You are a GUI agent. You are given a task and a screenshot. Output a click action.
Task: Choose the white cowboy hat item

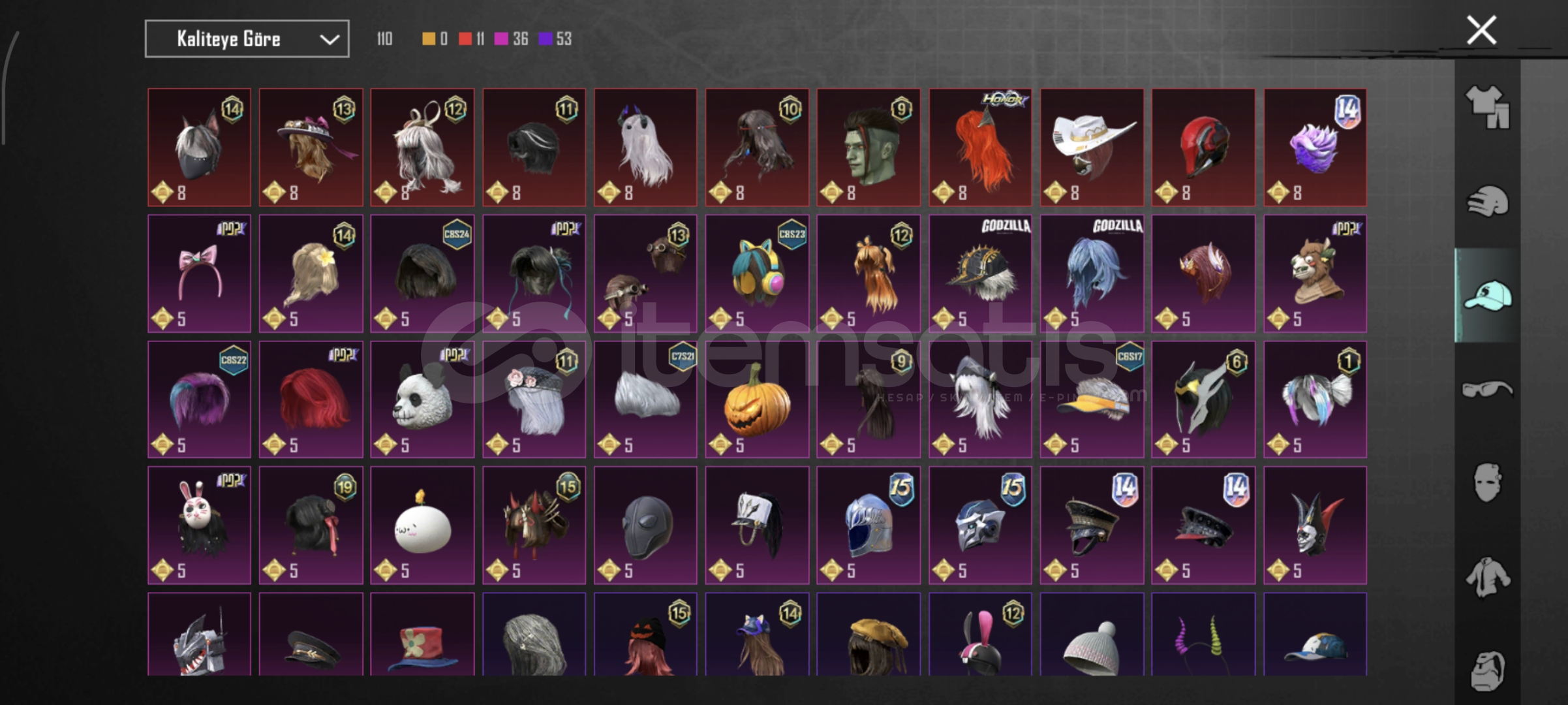tap(1092, 148)
